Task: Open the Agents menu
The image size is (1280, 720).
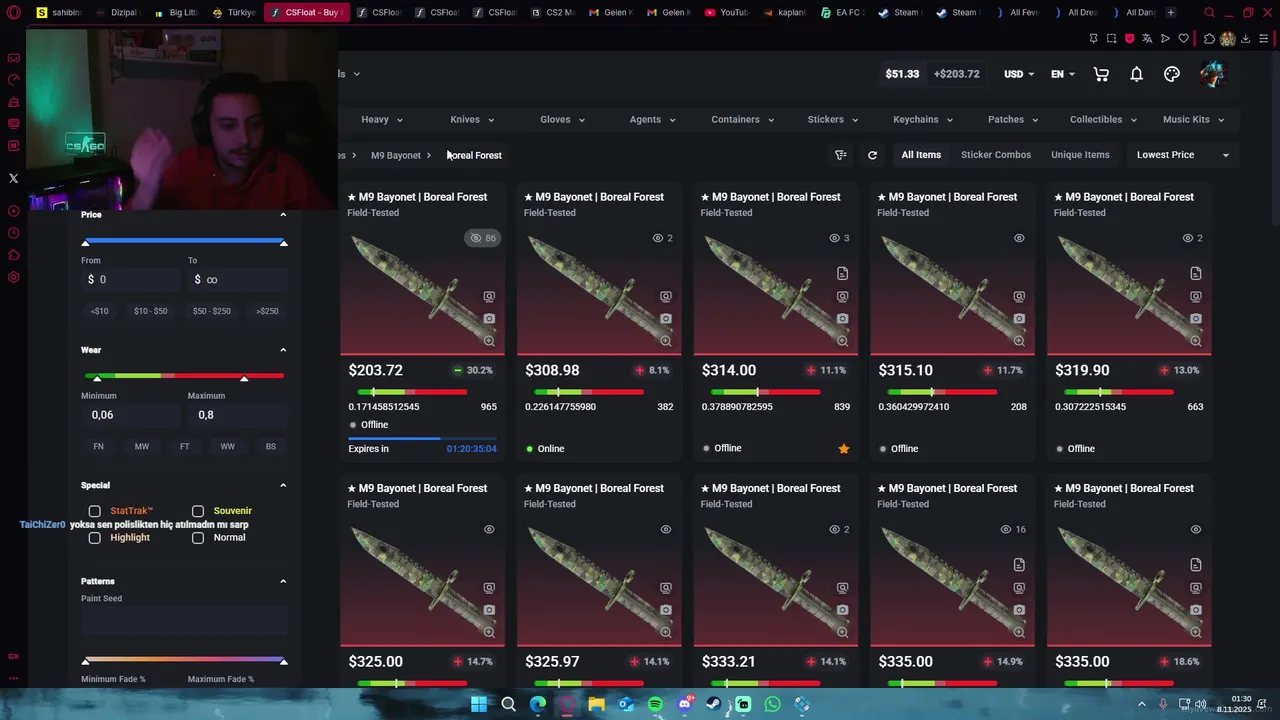Action: pos(652,119)
